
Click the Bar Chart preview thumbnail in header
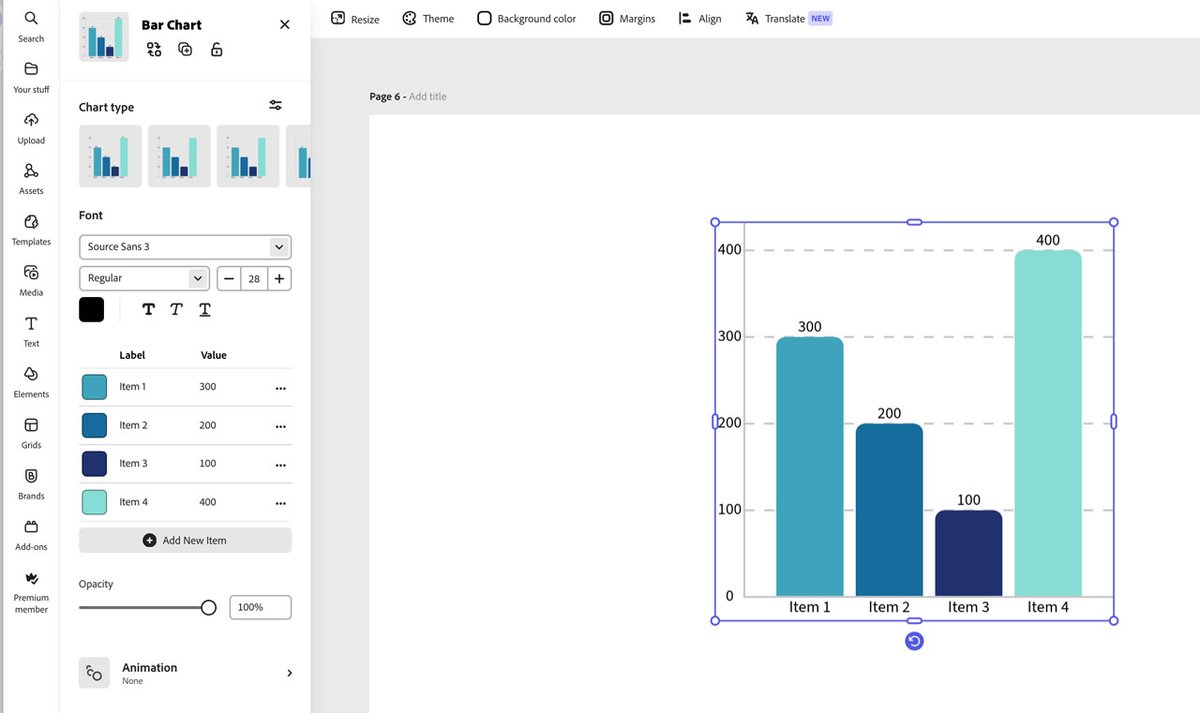pos(104,37)
